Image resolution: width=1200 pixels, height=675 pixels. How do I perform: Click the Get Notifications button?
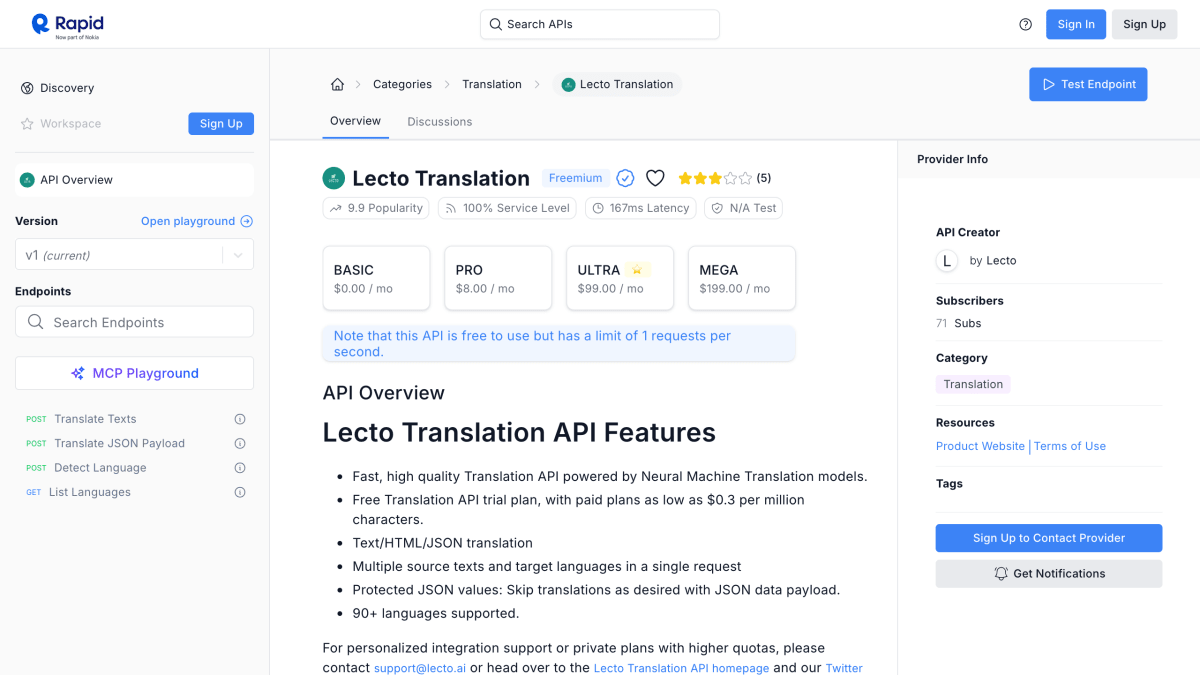1049,574
